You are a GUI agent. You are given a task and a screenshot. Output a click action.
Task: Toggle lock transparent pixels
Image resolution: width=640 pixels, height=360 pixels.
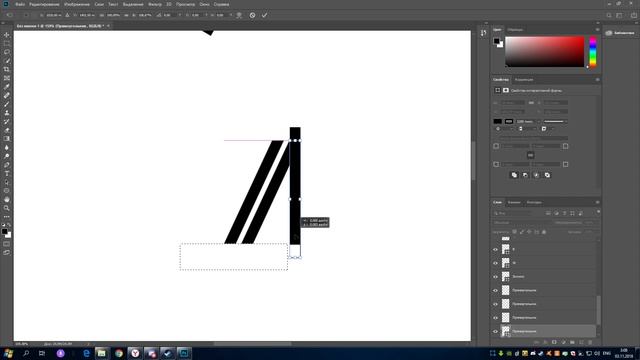click(514, 232)
